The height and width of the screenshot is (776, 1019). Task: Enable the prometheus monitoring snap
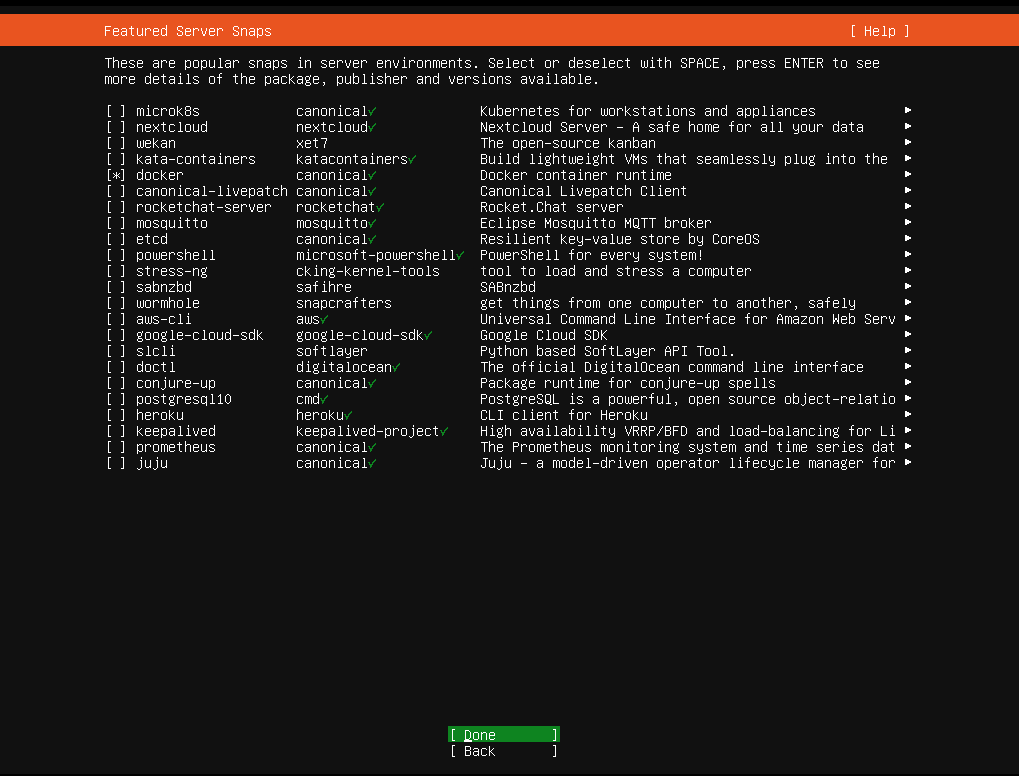115,447
